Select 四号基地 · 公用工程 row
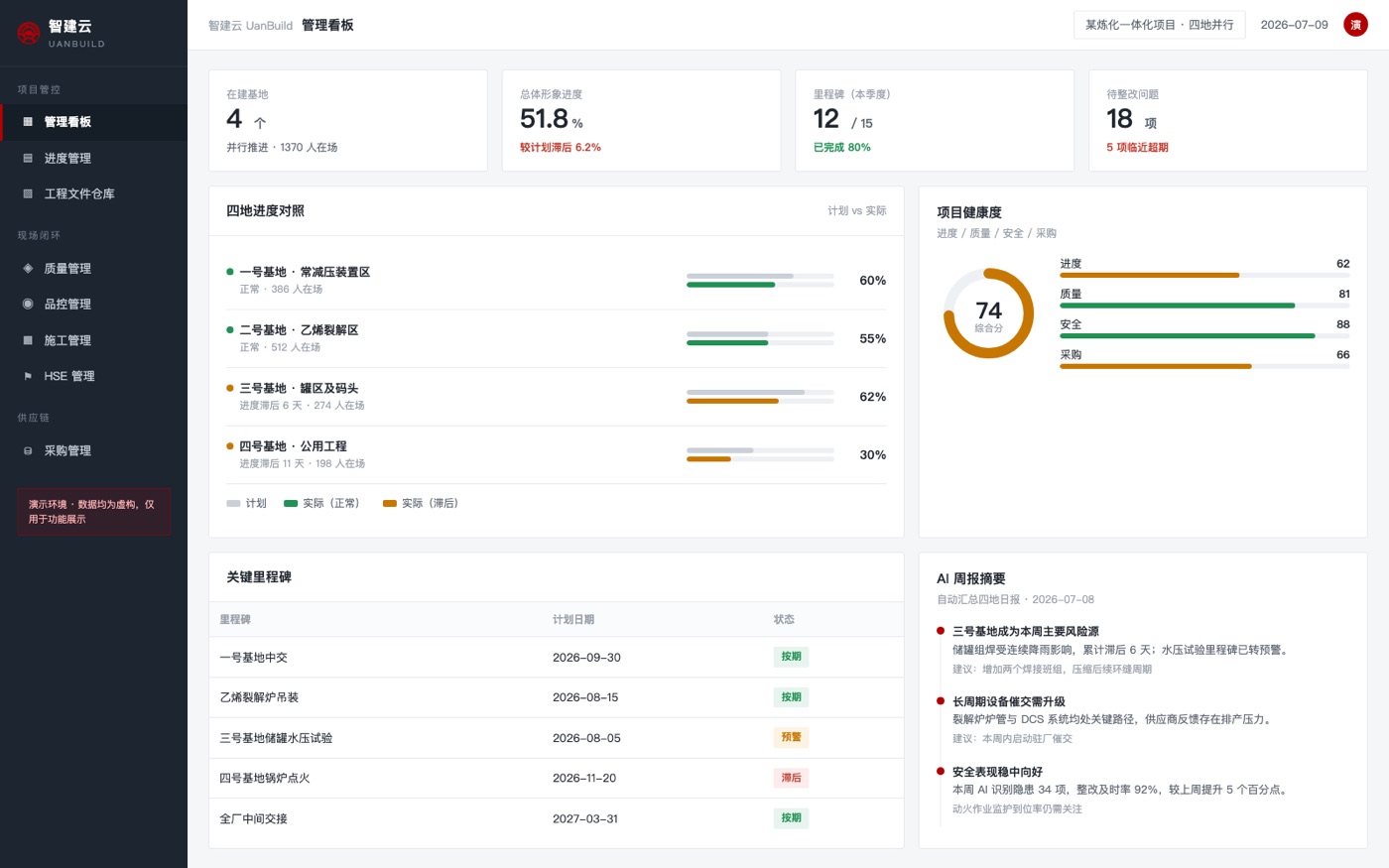The width and height of the screenshot is (1389, 868). [557, 454]
